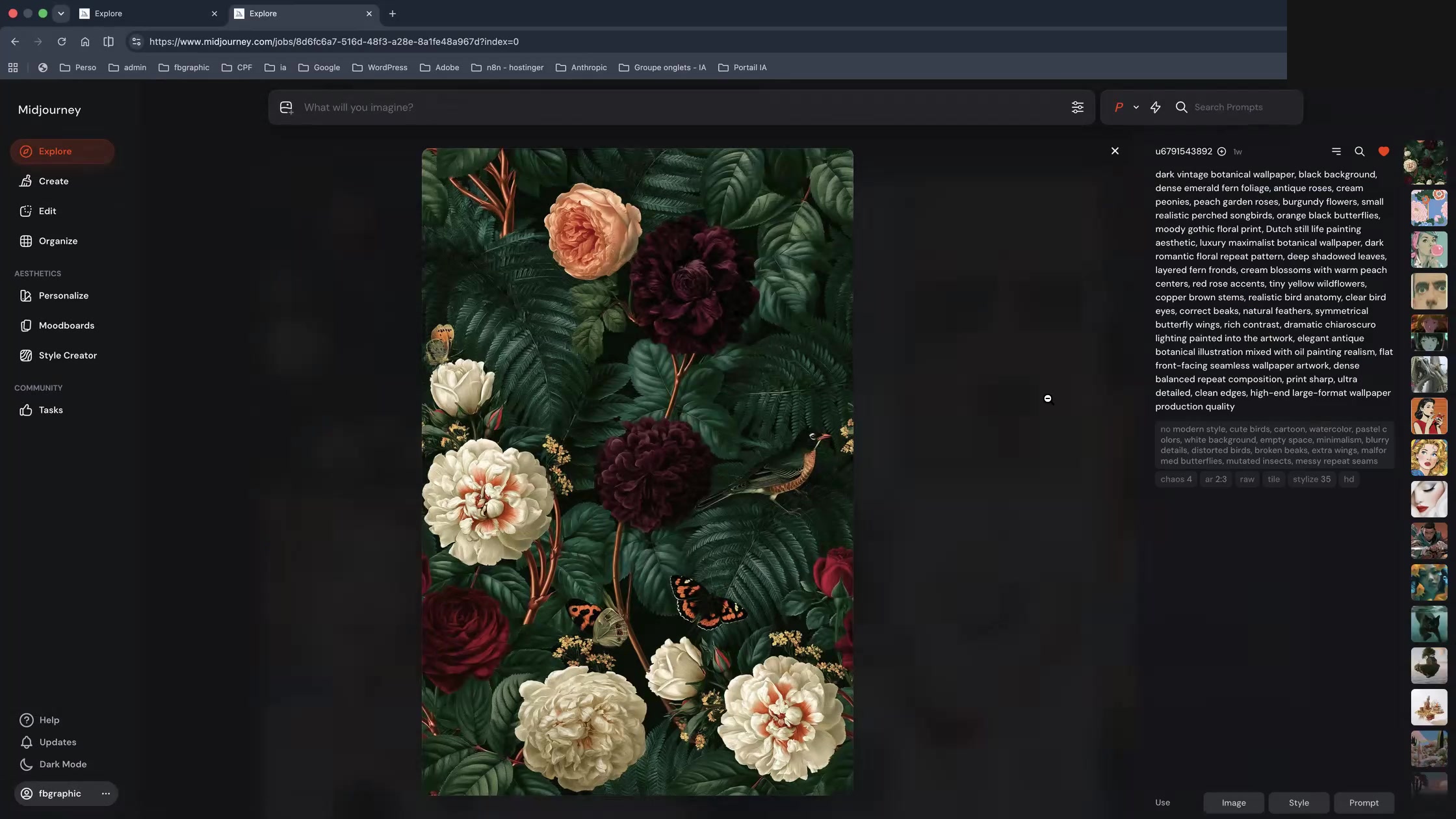Open a new browser tab
Screen dimensions: 1456x819
point(392,14)
